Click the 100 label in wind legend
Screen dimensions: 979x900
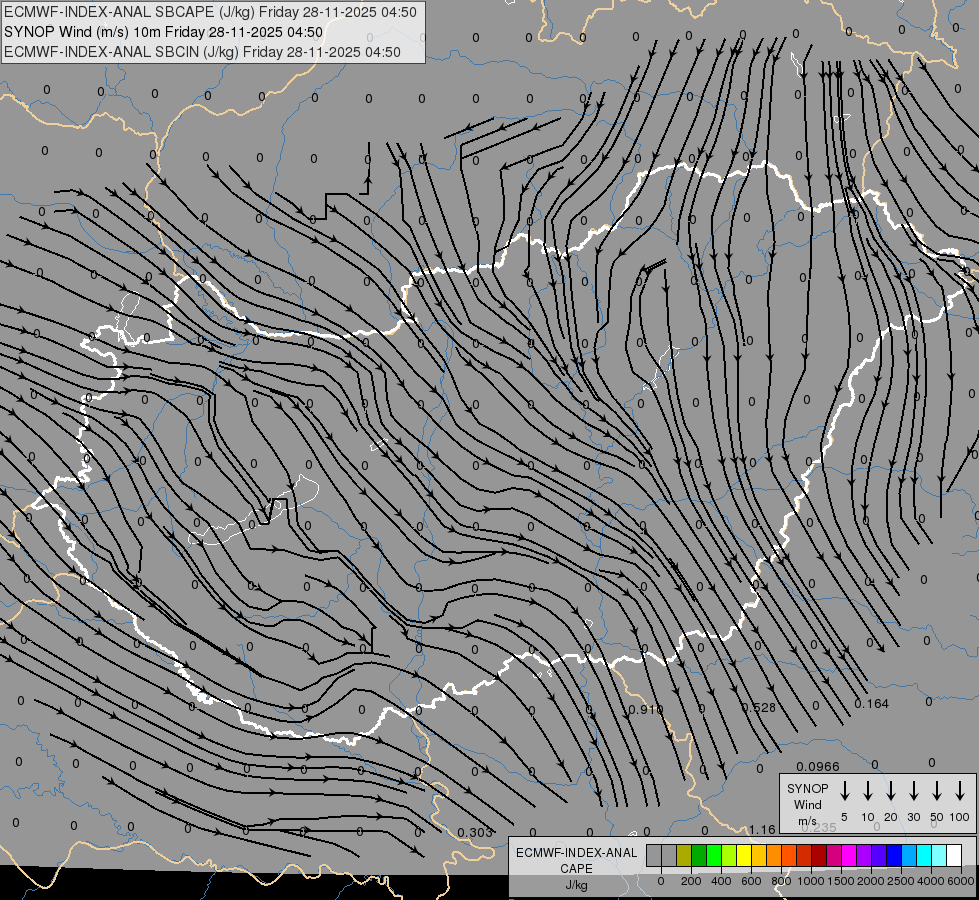(960, 817)
